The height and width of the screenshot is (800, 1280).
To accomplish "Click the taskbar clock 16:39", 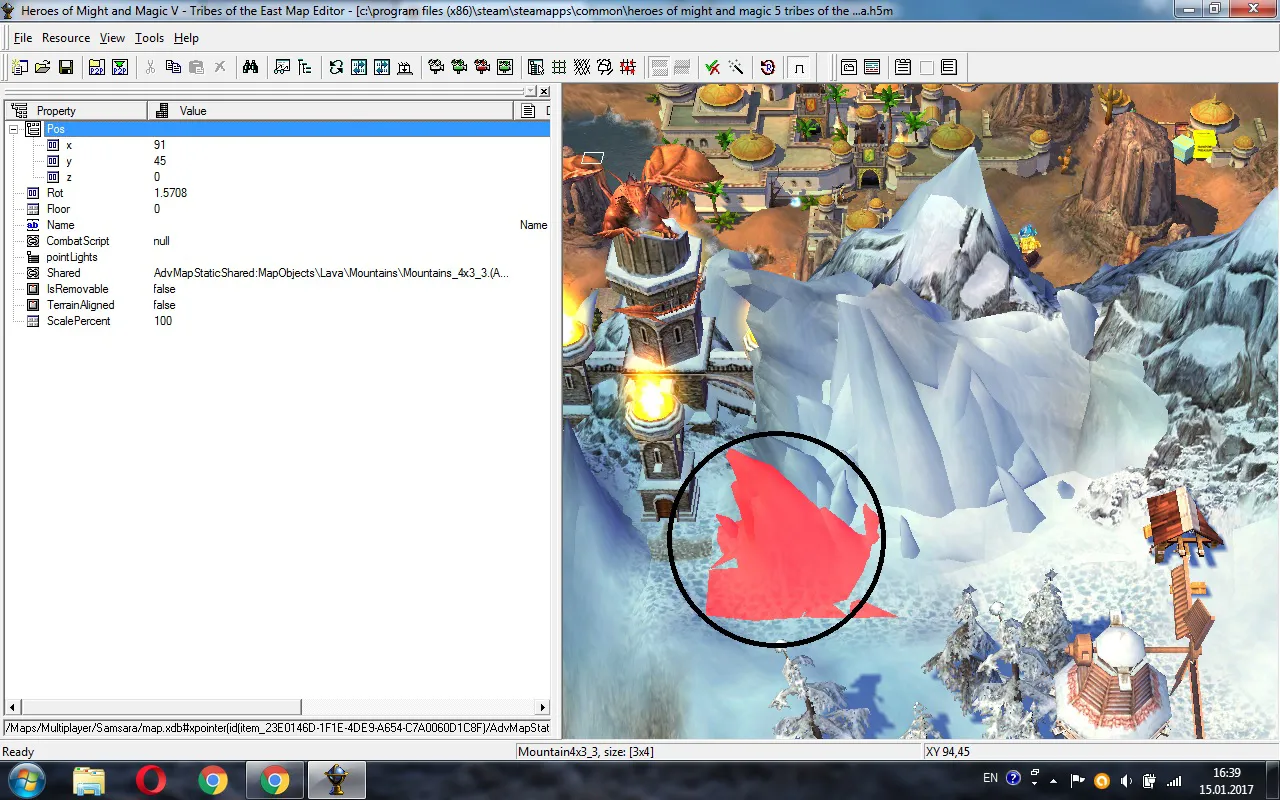I will click(x=1226, y=772).
